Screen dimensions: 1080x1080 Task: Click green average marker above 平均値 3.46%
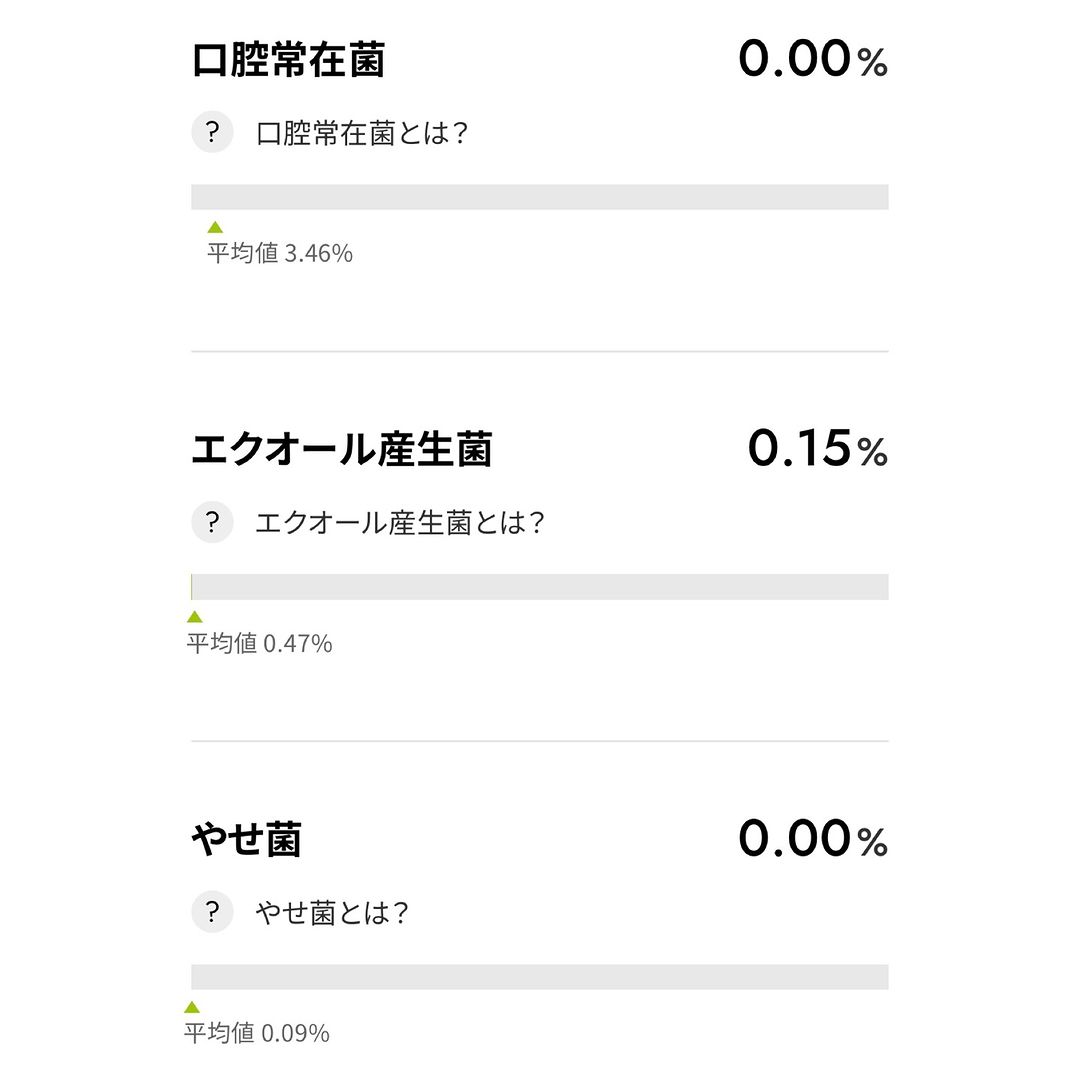[215, 227]
